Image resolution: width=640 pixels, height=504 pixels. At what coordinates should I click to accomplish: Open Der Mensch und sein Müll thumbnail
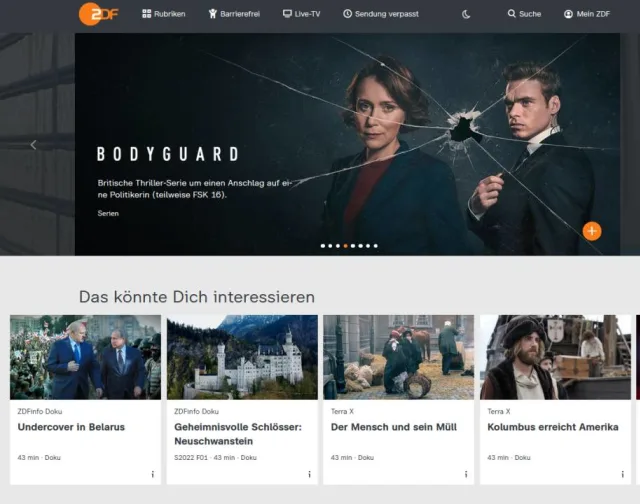point(398,357)
